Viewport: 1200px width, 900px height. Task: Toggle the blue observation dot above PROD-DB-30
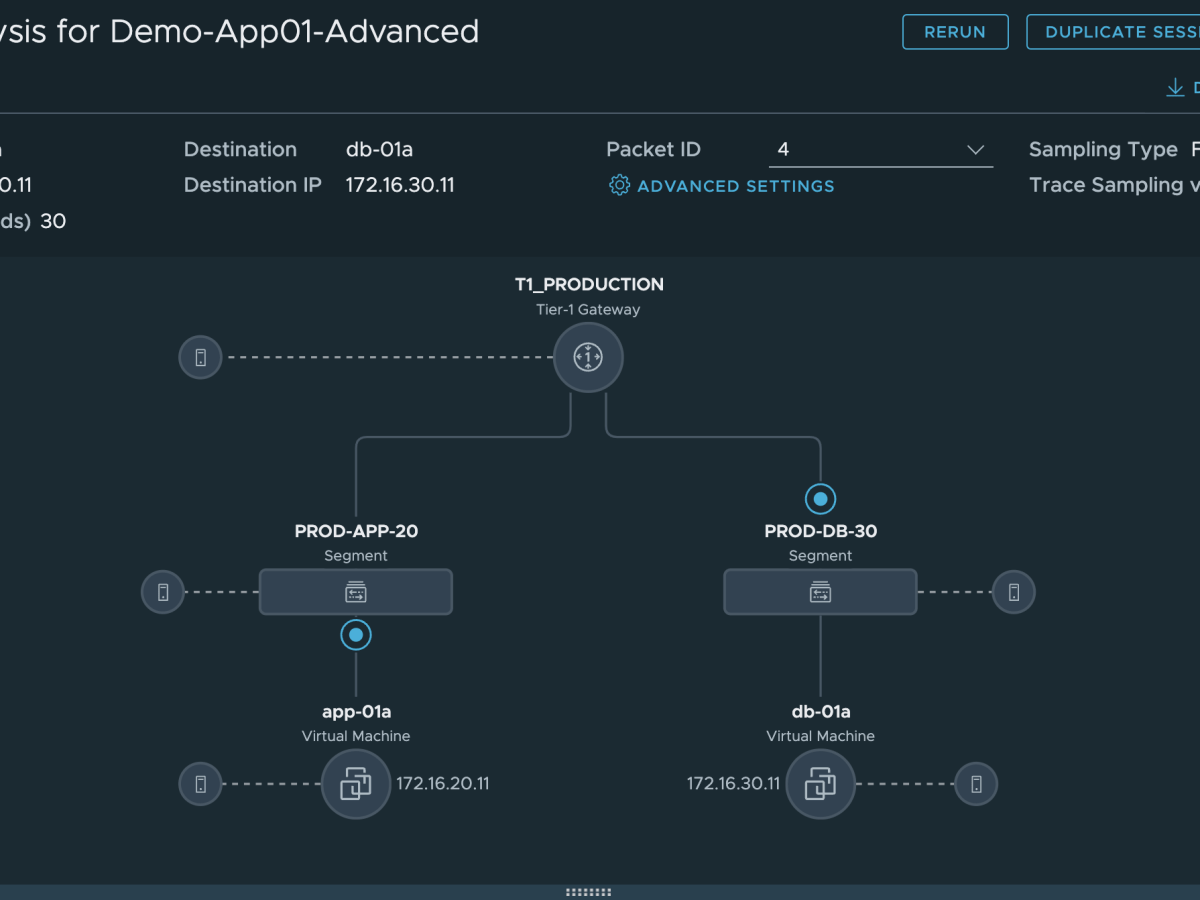(820, 498)
